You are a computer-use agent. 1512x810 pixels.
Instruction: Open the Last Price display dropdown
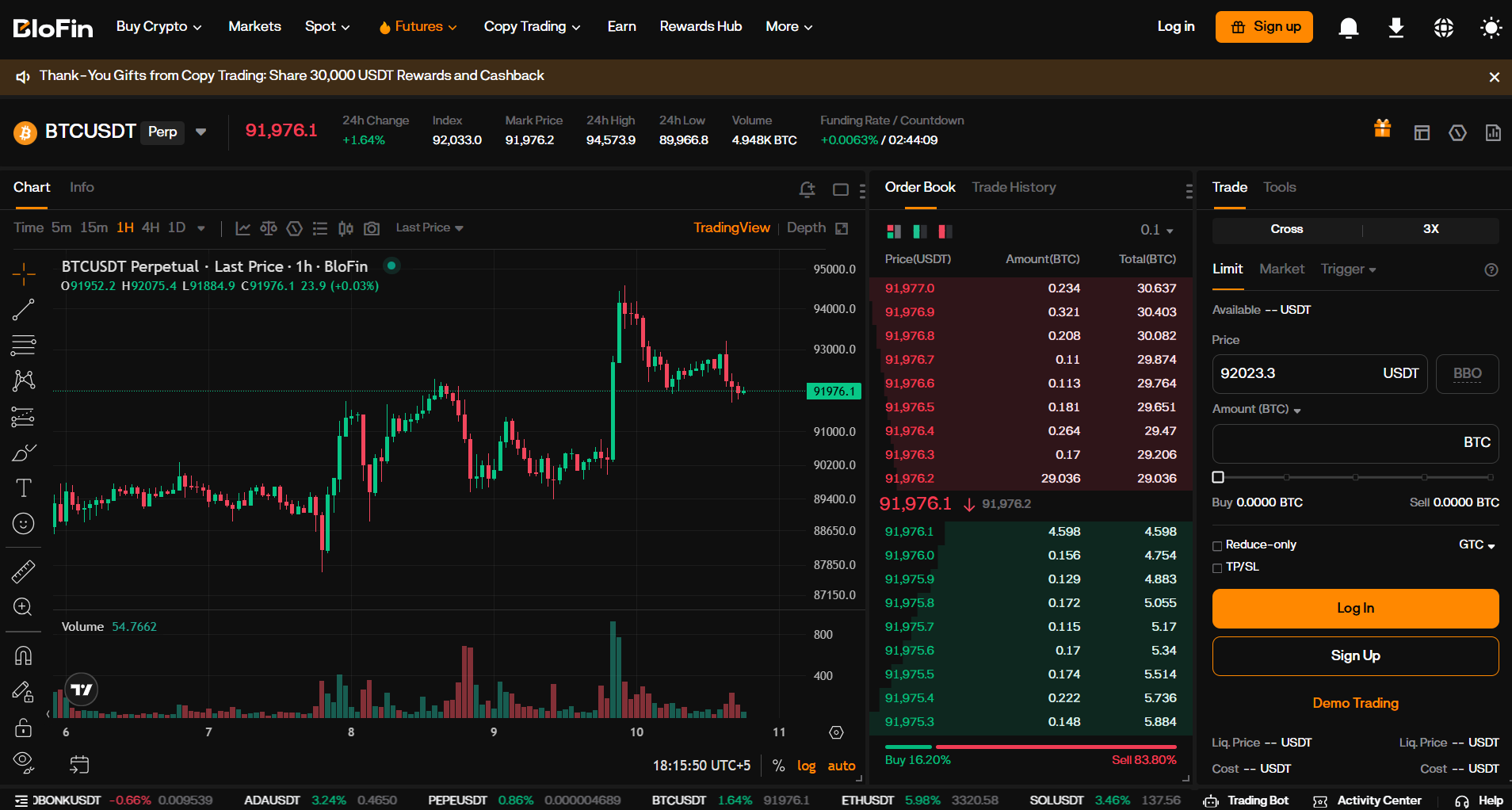429,227
